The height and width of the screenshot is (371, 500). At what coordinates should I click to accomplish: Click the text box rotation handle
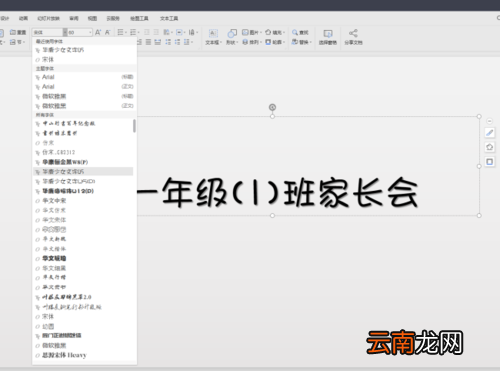pos(272,107)
